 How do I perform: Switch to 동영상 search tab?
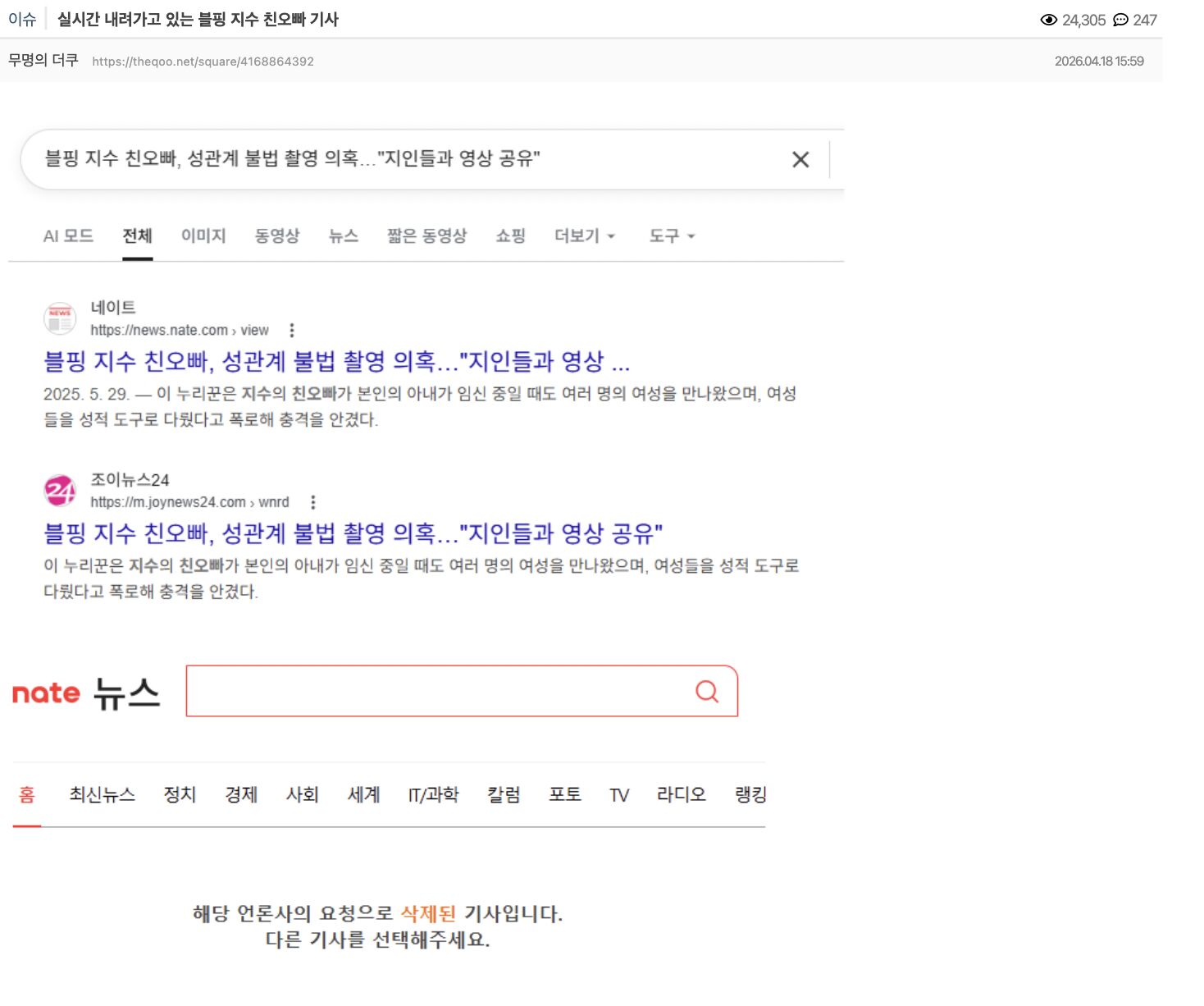point(277,235)
